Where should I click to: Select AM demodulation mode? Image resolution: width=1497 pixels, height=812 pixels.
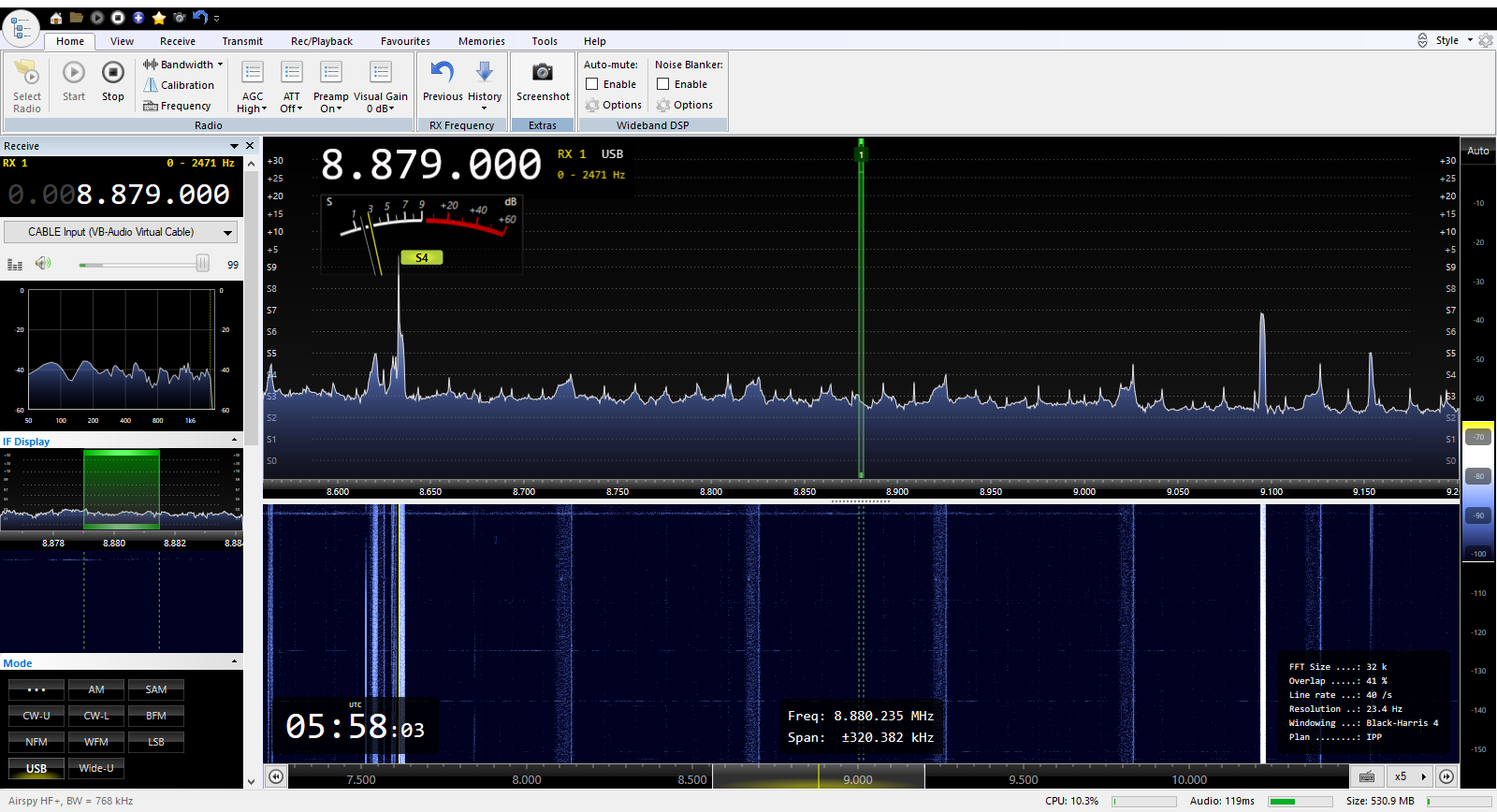[96, 689]
